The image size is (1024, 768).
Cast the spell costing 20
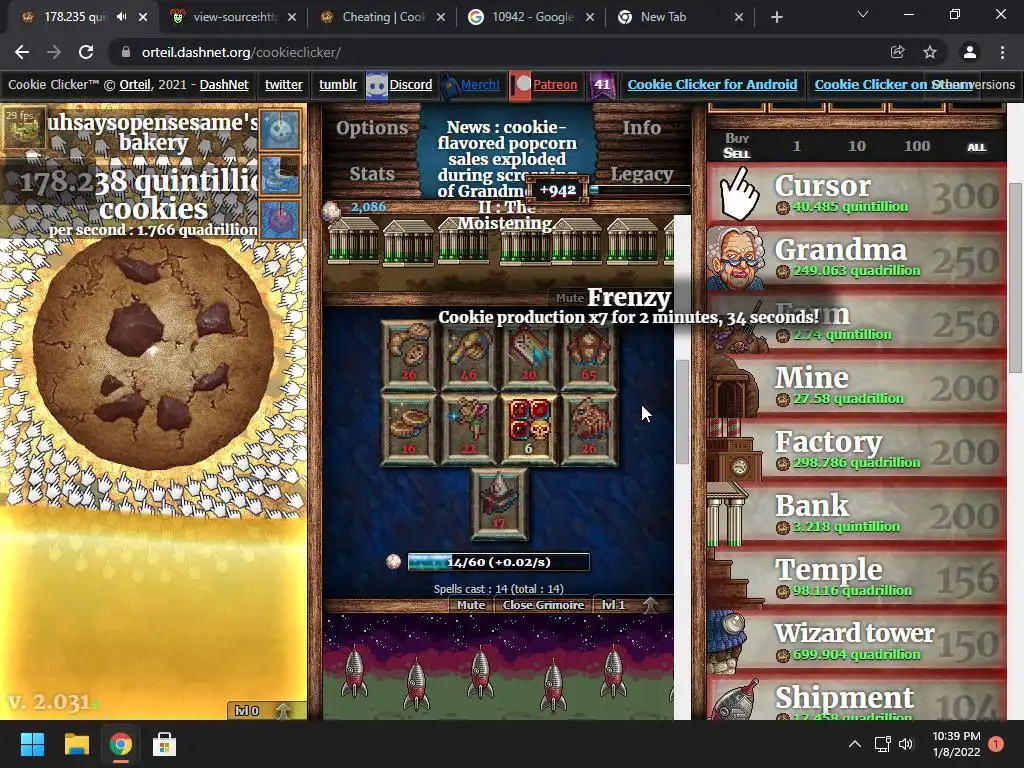click(x=529, y=356)
